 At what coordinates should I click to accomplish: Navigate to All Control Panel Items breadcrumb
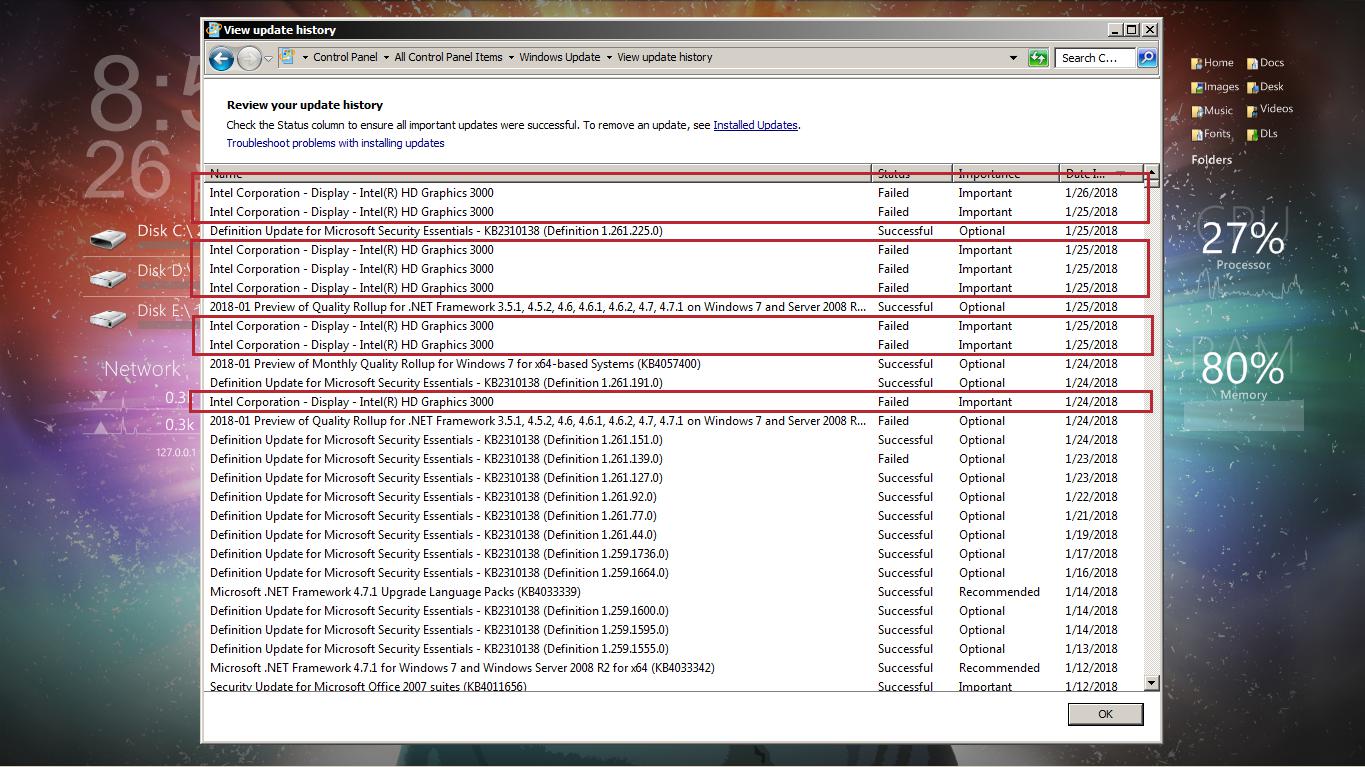[448, 57]
